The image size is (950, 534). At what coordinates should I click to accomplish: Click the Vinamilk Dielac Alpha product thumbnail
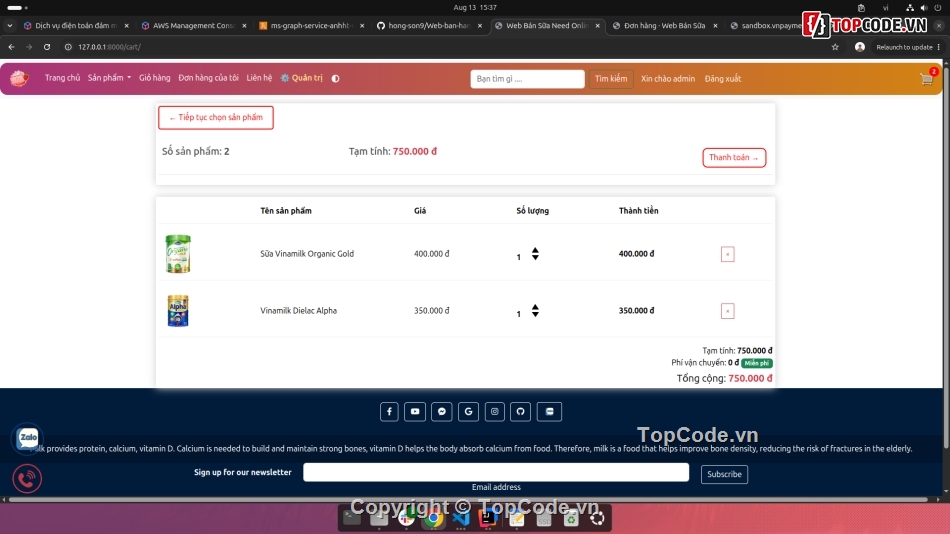tap(178, 310)
